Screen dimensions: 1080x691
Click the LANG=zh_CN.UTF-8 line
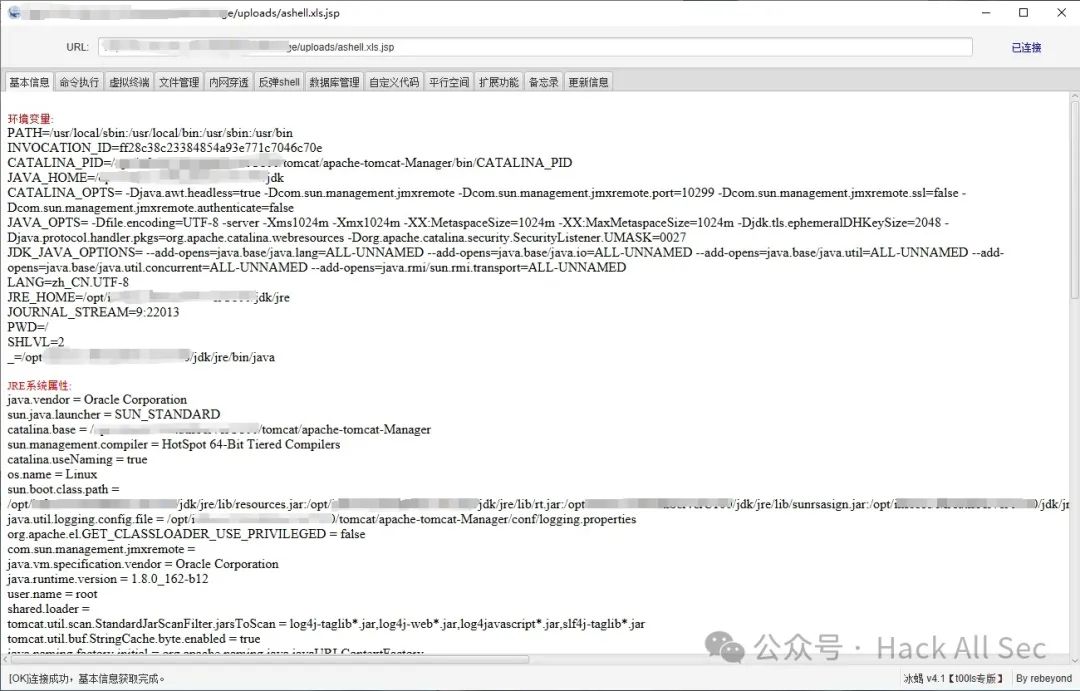pos(68,282)
